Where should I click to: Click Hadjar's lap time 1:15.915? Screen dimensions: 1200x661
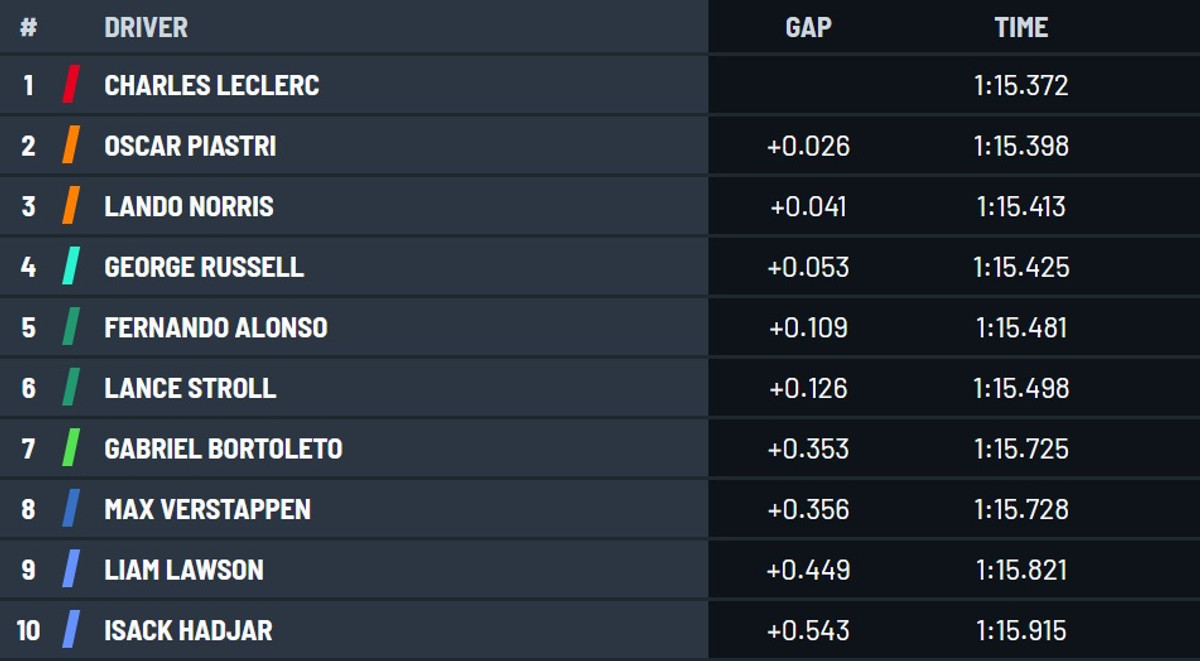pos(1021,630)
